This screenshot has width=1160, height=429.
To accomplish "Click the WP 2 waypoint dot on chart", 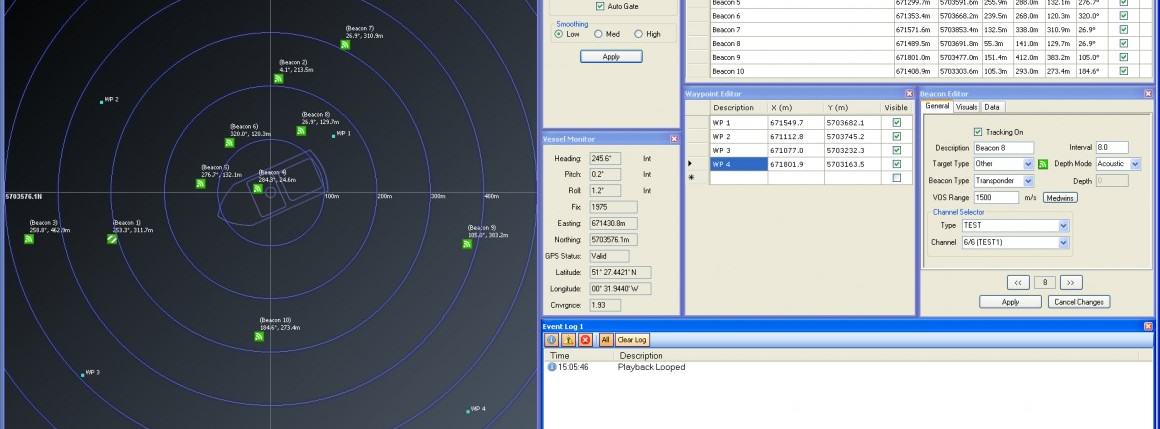I will [x=101, y=102].
